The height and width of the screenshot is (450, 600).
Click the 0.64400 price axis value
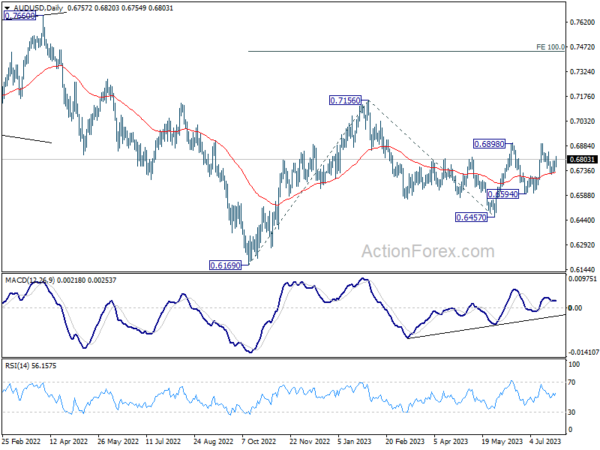click(x=582, y=220)
